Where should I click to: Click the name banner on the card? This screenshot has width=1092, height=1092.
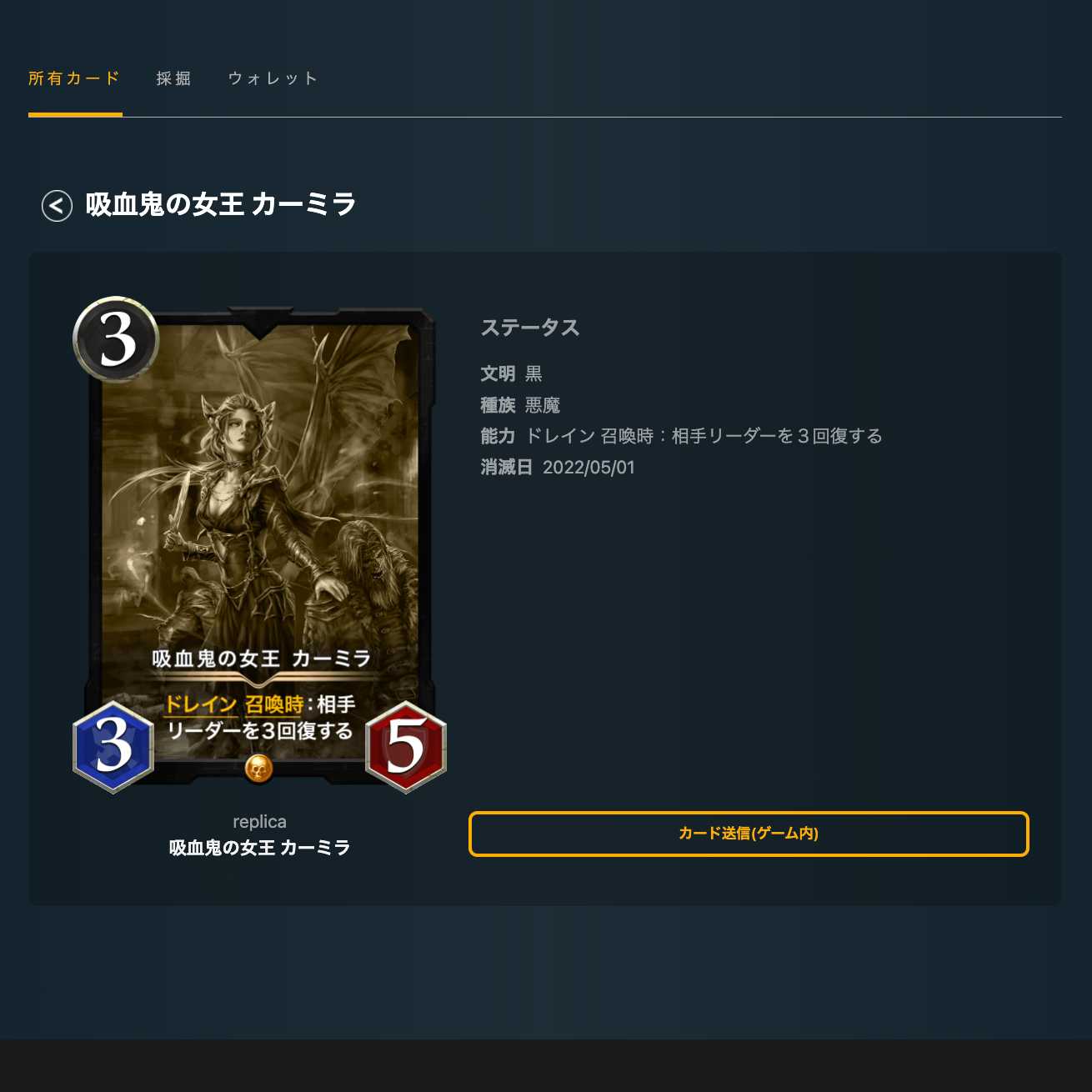[261, 659]
